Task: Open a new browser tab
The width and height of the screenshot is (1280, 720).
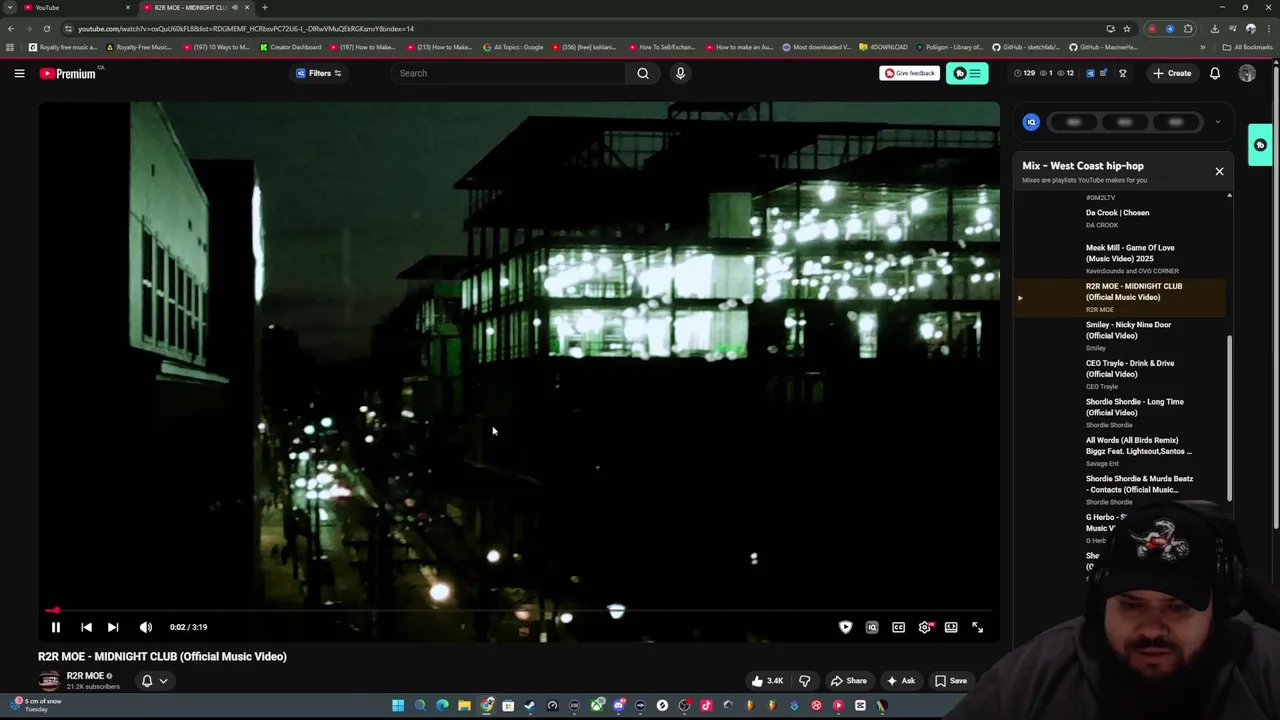Action: 264,7
